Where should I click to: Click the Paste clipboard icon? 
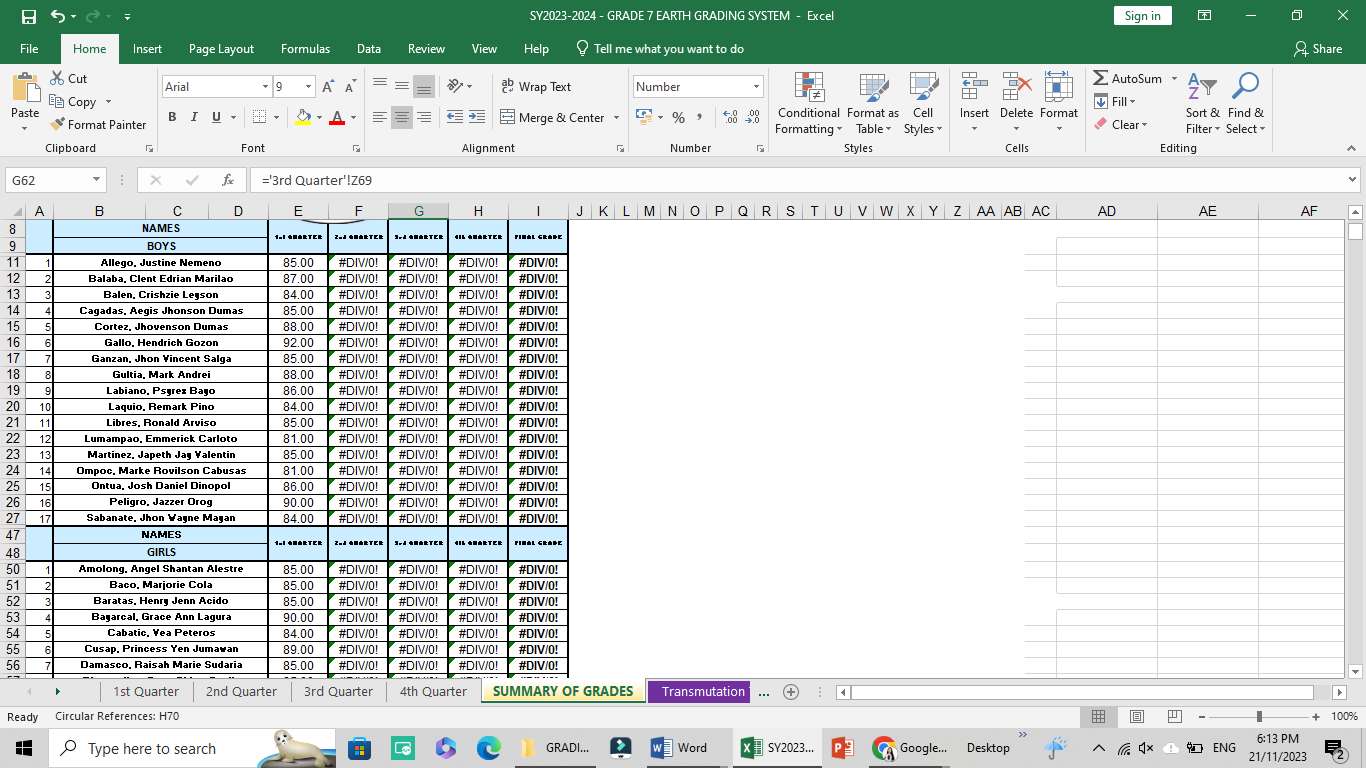(x=25, y=88)
